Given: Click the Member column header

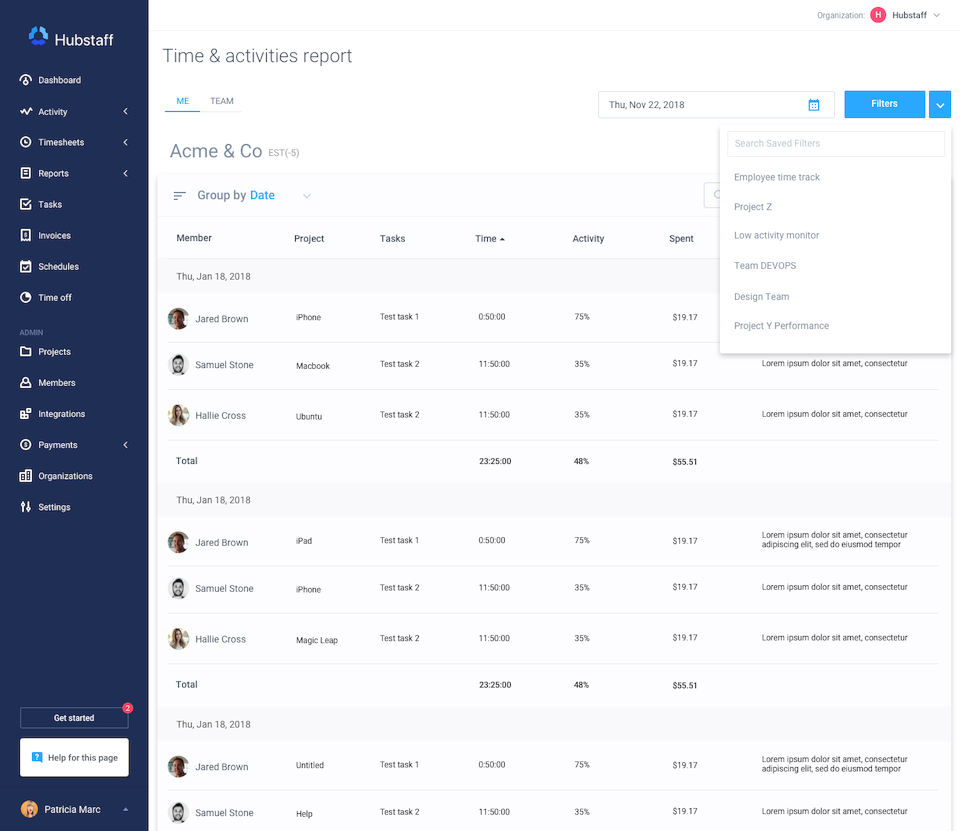Looking at the screenshot, I should tap(194, 238).
